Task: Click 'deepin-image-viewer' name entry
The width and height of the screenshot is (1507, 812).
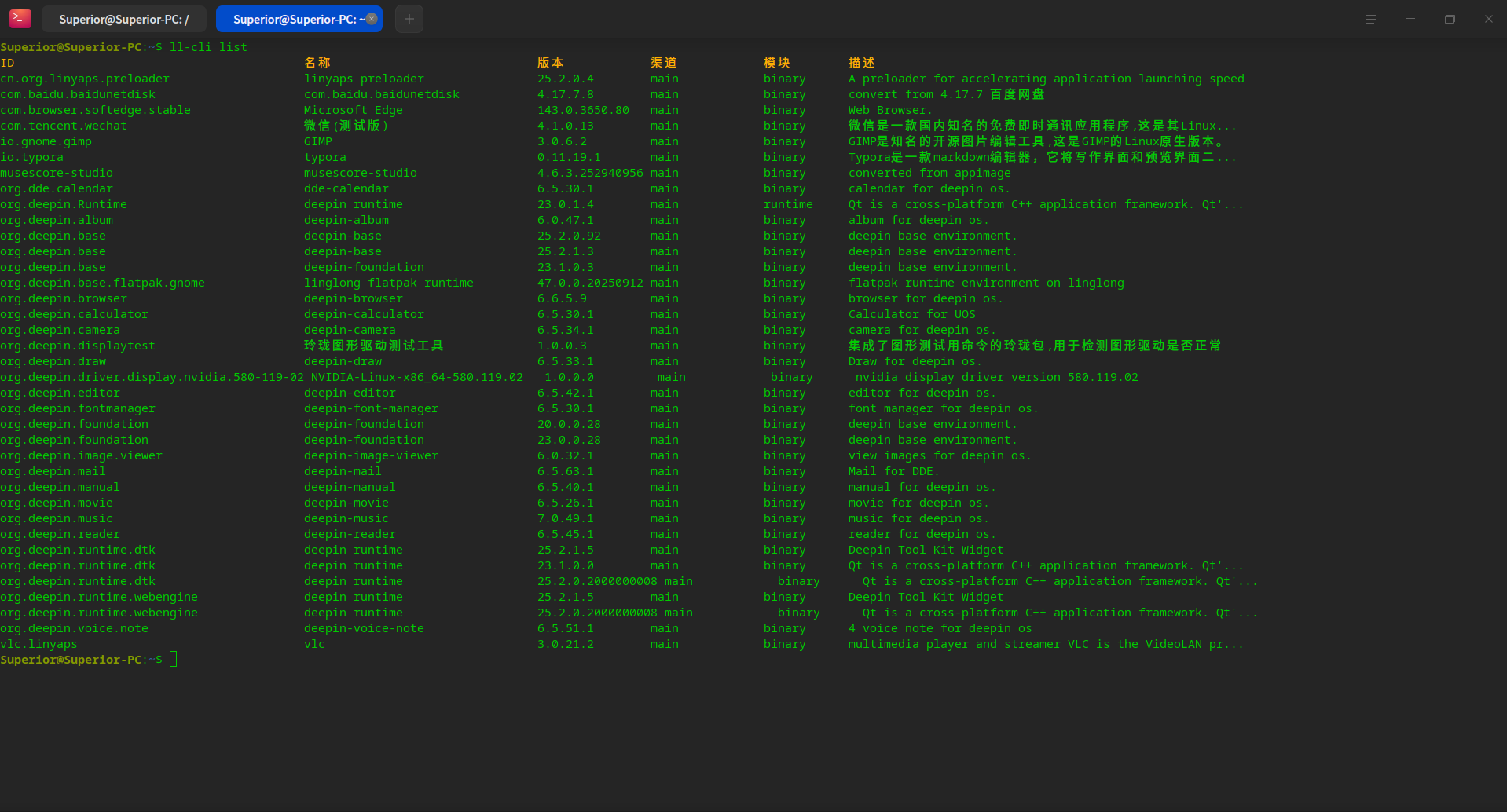Action: [372, 455]
